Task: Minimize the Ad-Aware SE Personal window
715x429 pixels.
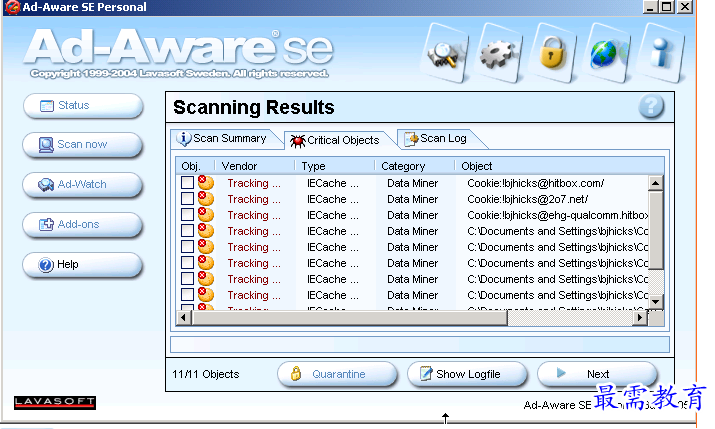Action: pos(650,7)
